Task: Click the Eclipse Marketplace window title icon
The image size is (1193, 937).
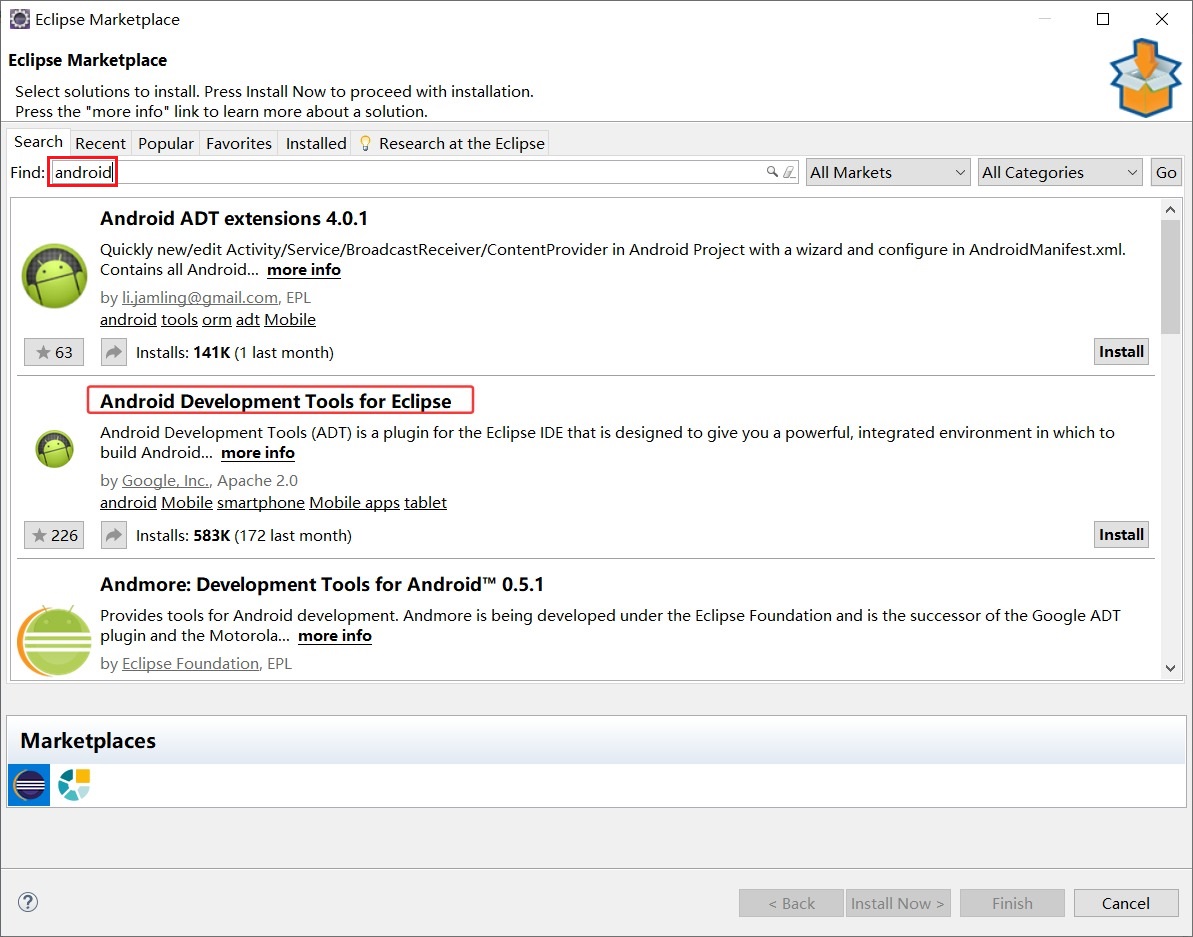Action: [x=20, y=19]
